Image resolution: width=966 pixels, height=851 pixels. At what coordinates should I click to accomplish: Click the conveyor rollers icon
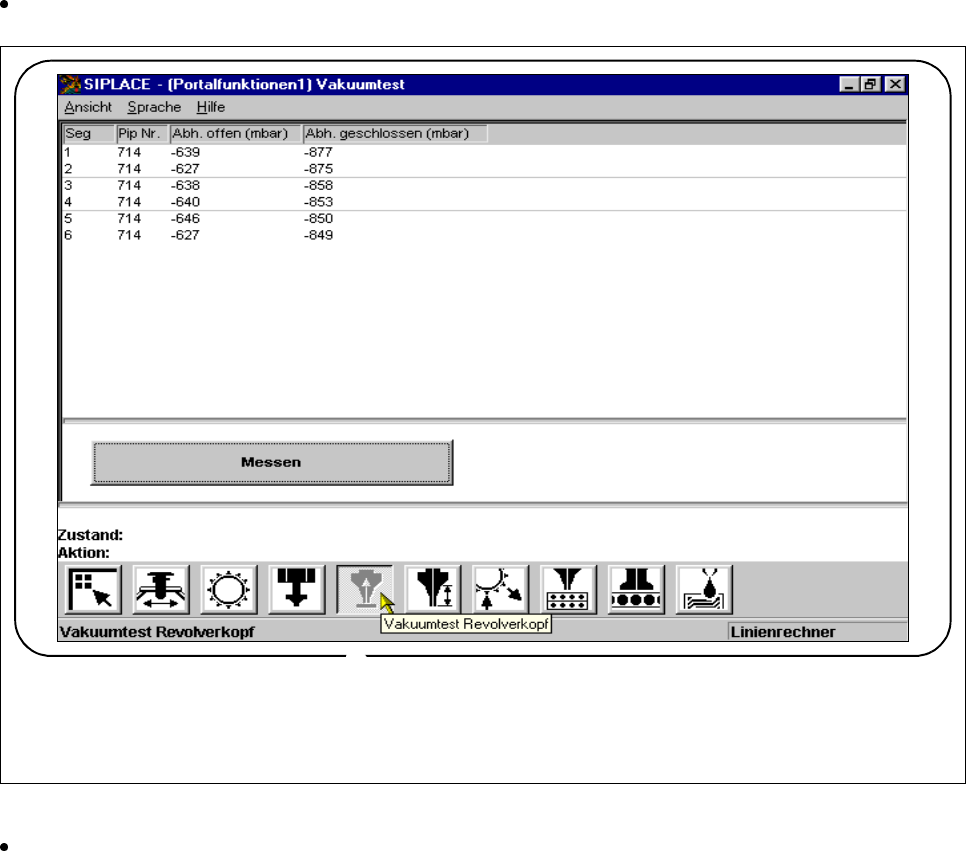click(637, 589)
